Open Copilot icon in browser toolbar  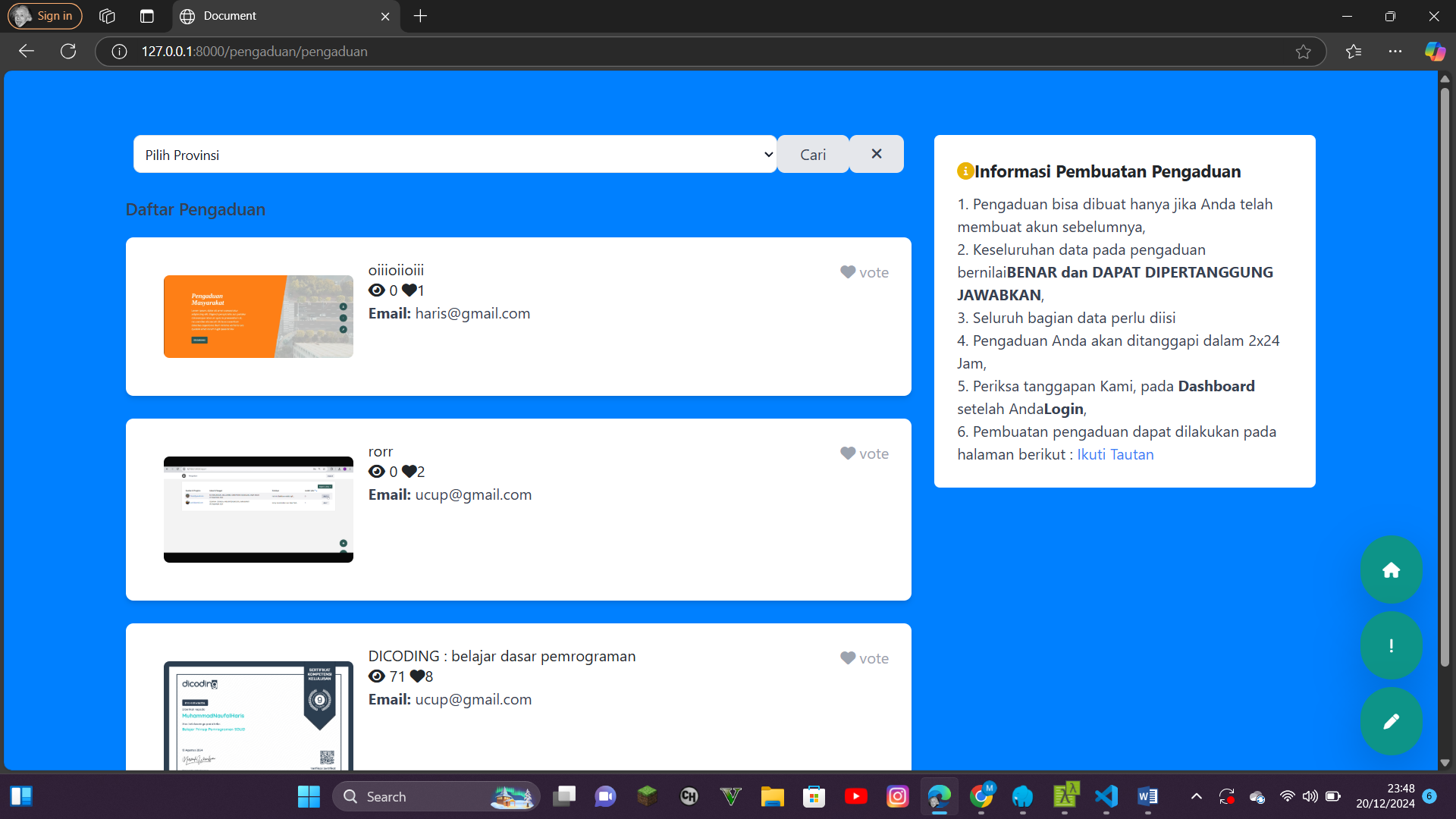(1435, 52)
